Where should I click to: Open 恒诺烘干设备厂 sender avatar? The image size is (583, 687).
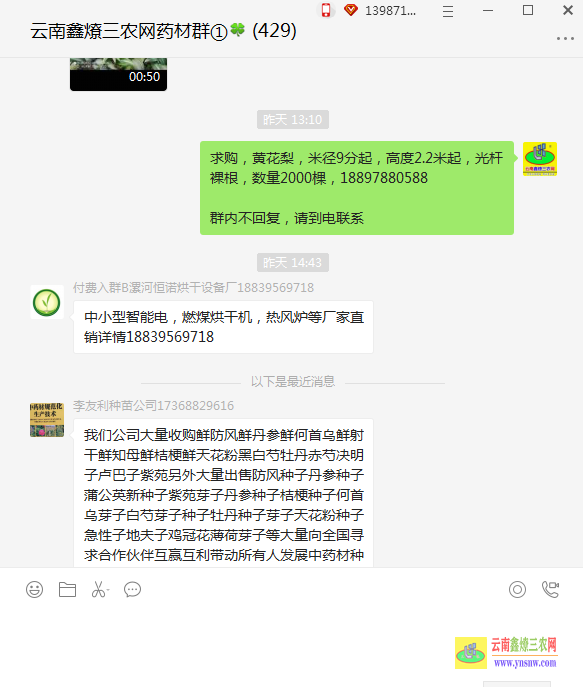pyautogui.click(x=47, y=302)
